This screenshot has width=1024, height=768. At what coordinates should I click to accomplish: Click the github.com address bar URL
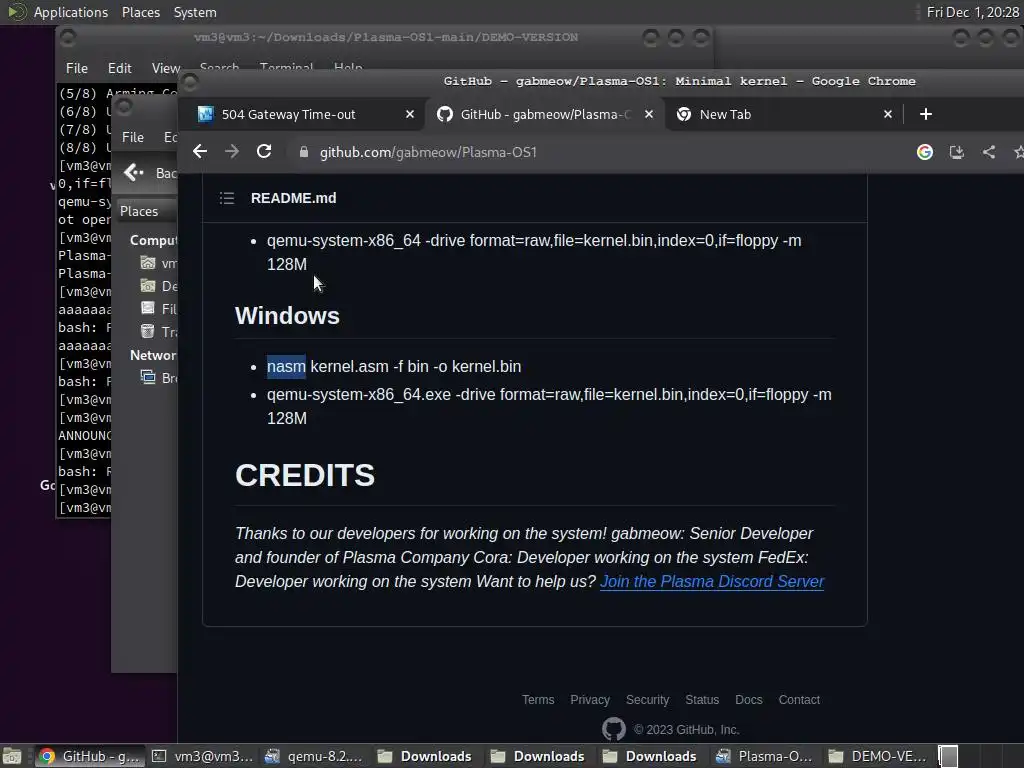coord(428,152)
